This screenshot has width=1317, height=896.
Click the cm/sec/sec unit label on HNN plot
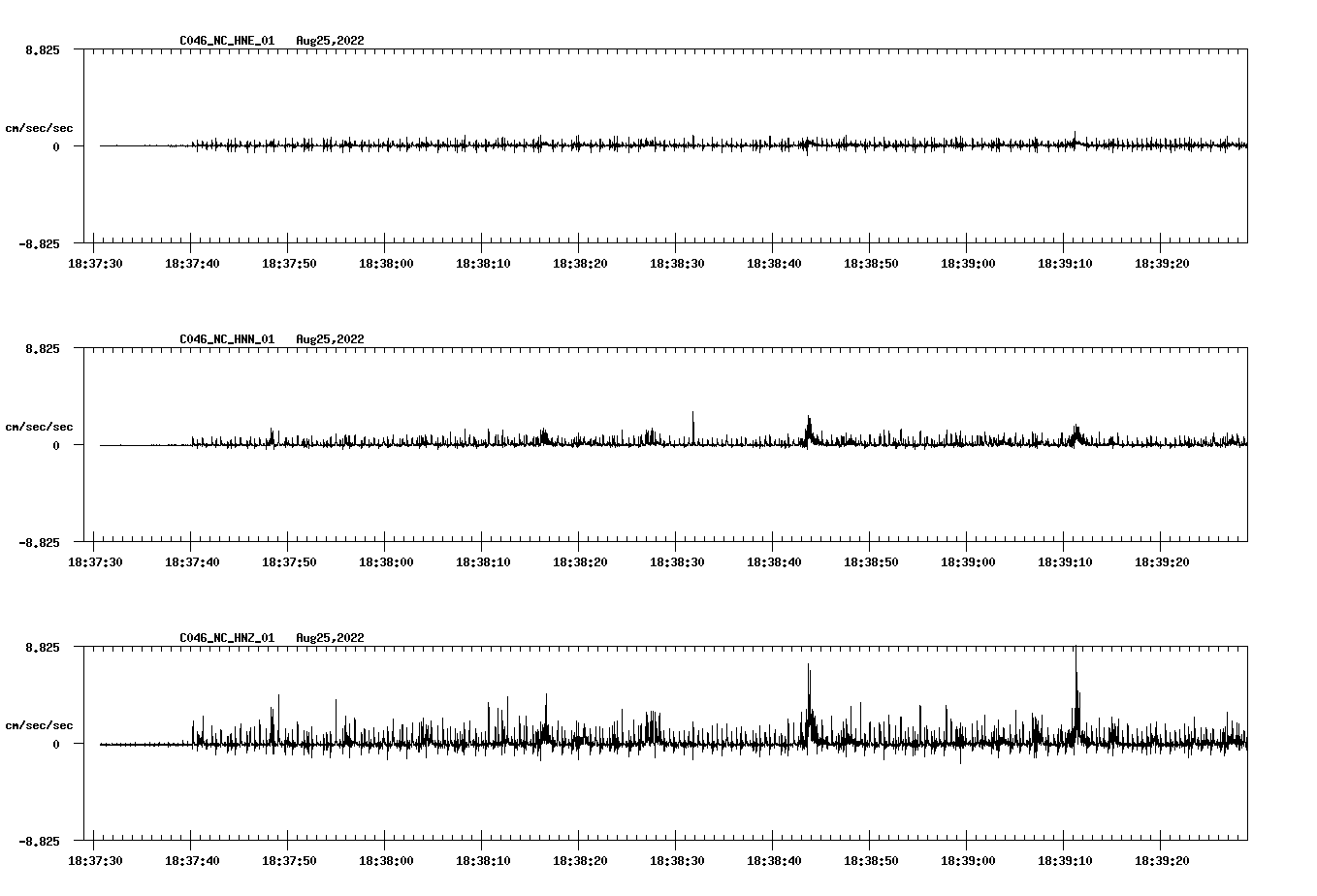[x=39, y=427]
